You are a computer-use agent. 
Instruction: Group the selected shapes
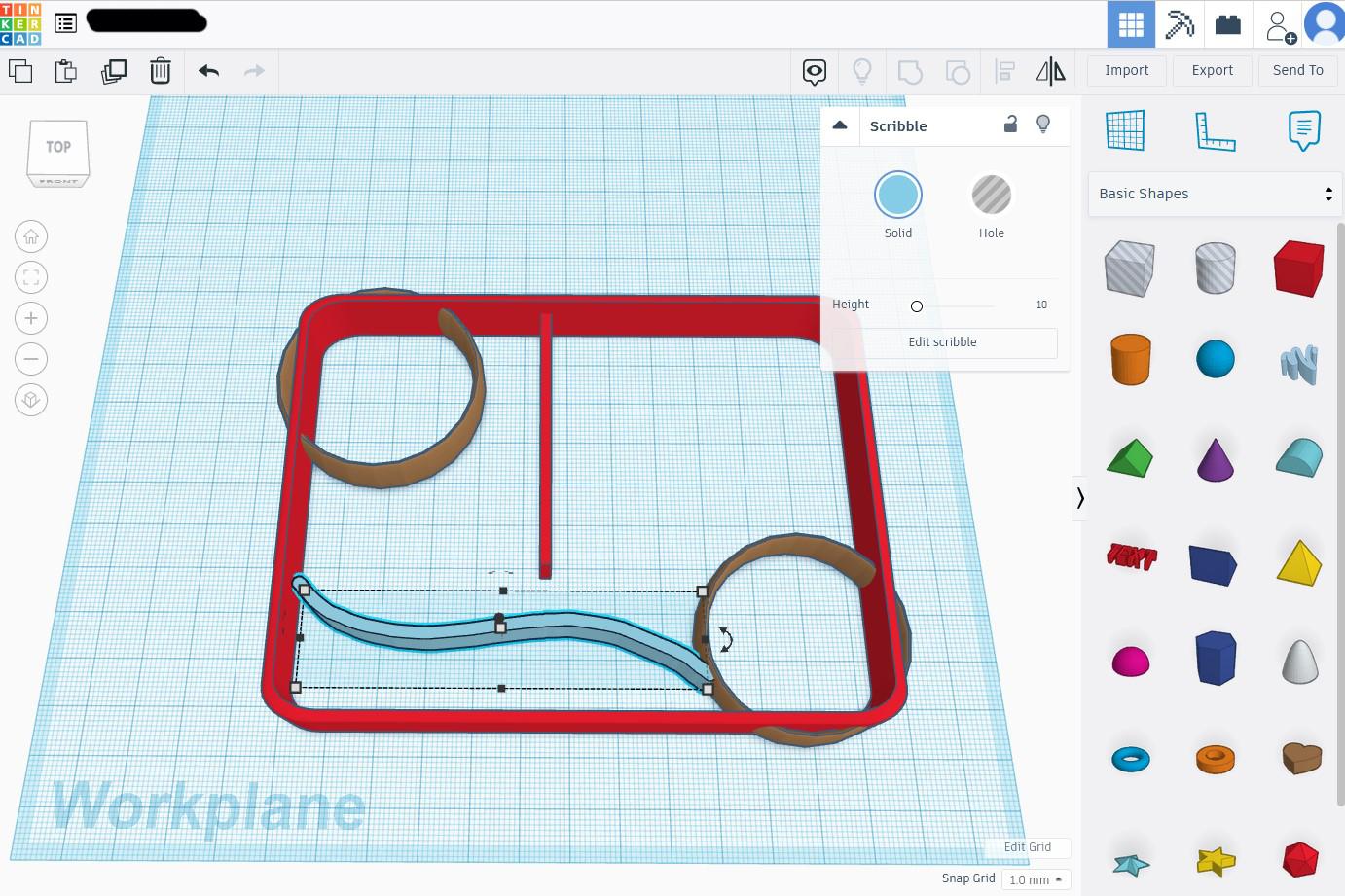[910, 71]
